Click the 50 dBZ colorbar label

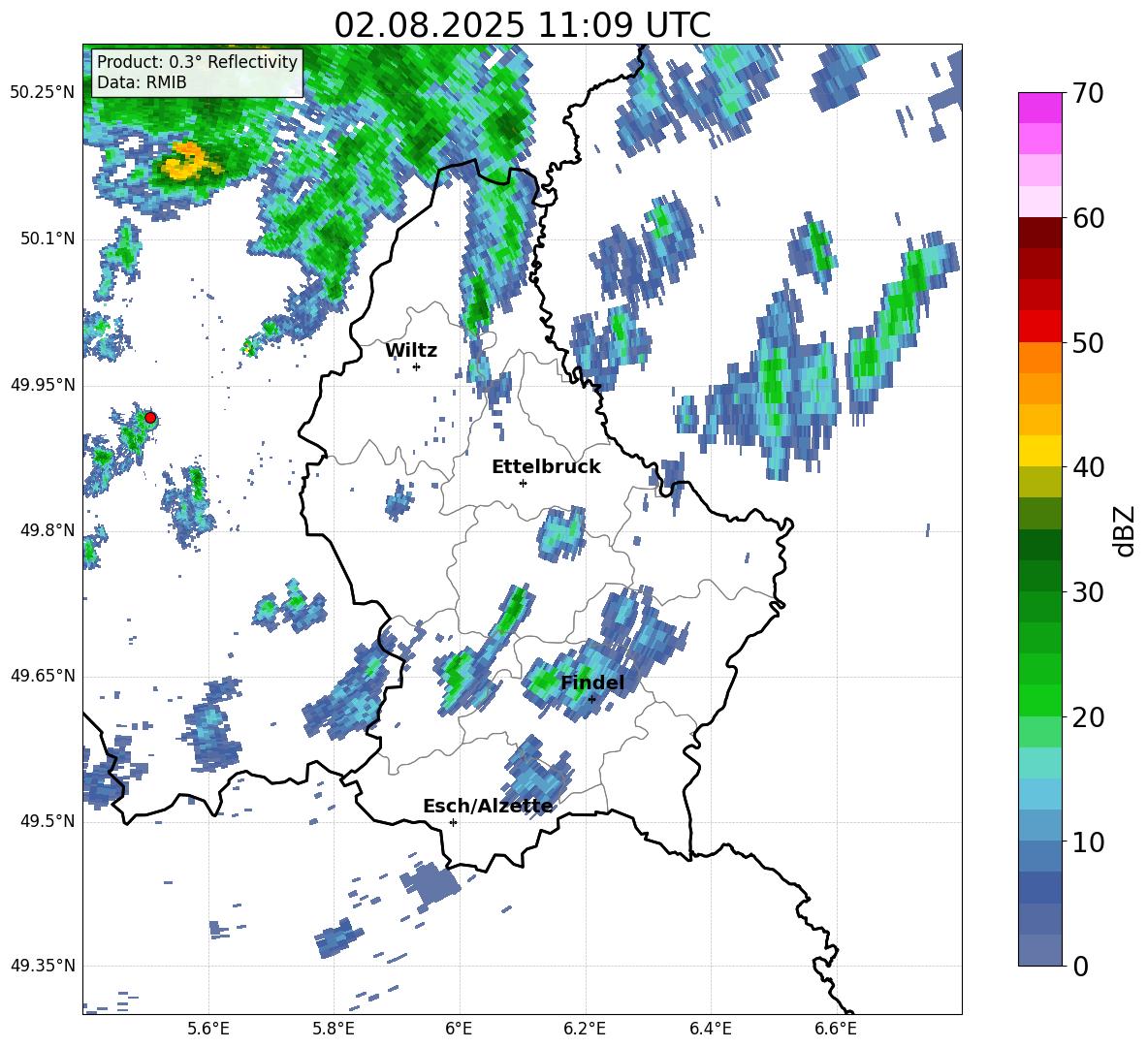1087,342
